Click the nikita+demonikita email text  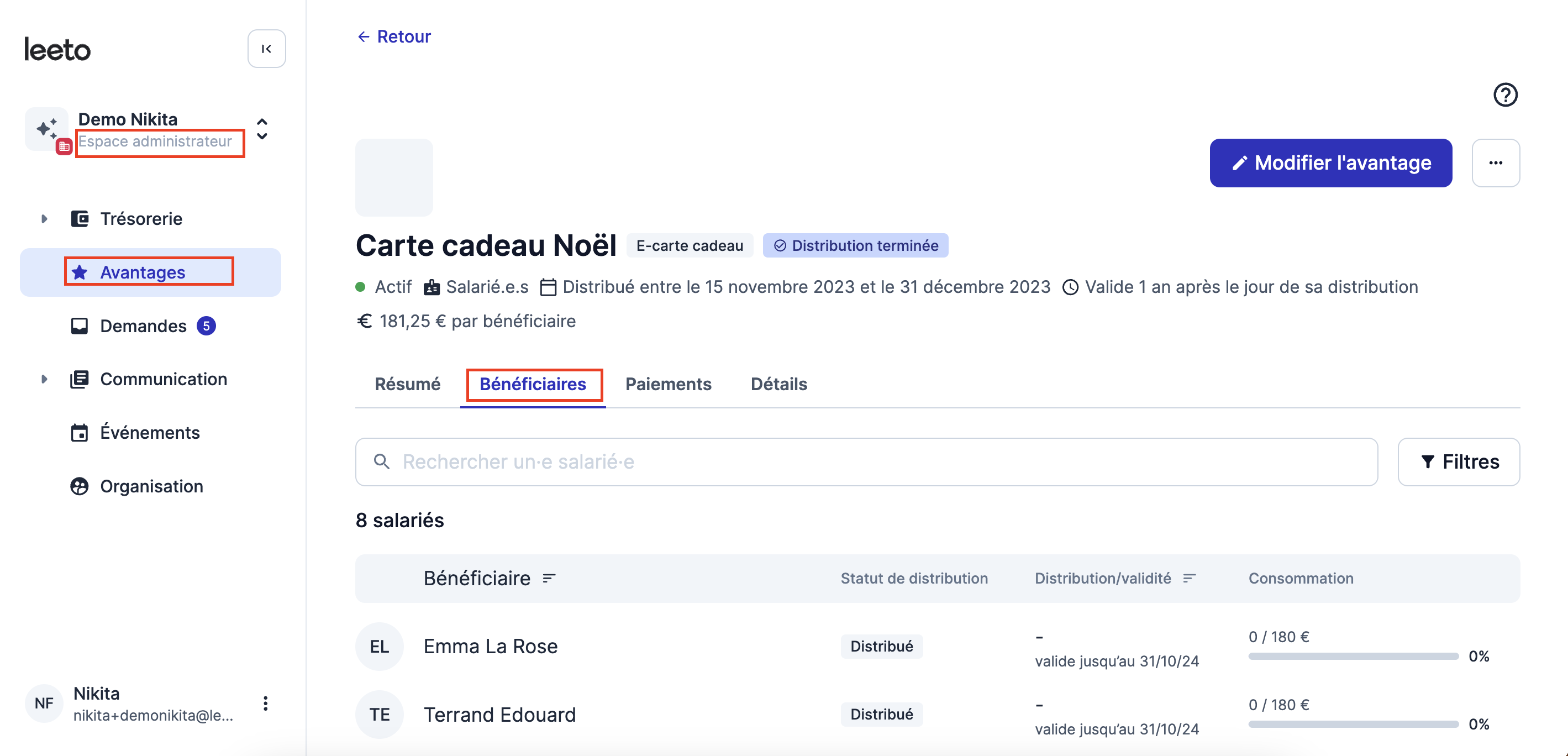pos(154,715)
